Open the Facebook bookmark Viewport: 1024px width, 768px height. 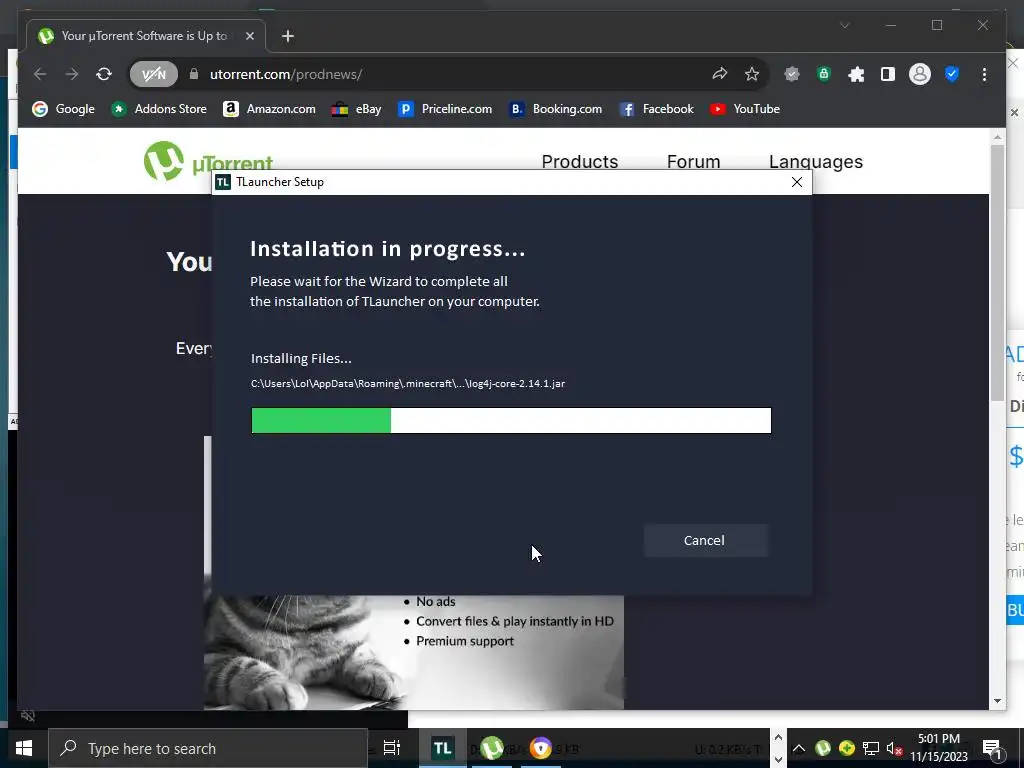pyautogui.click(x=656, y=109)
